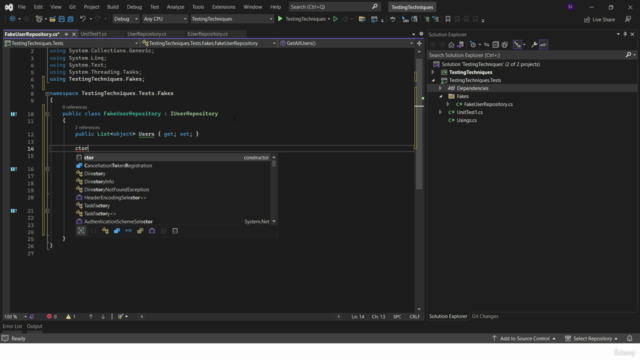Click the notifications bell in status bar
Screen dimensions: 640x360
[630, 338]
